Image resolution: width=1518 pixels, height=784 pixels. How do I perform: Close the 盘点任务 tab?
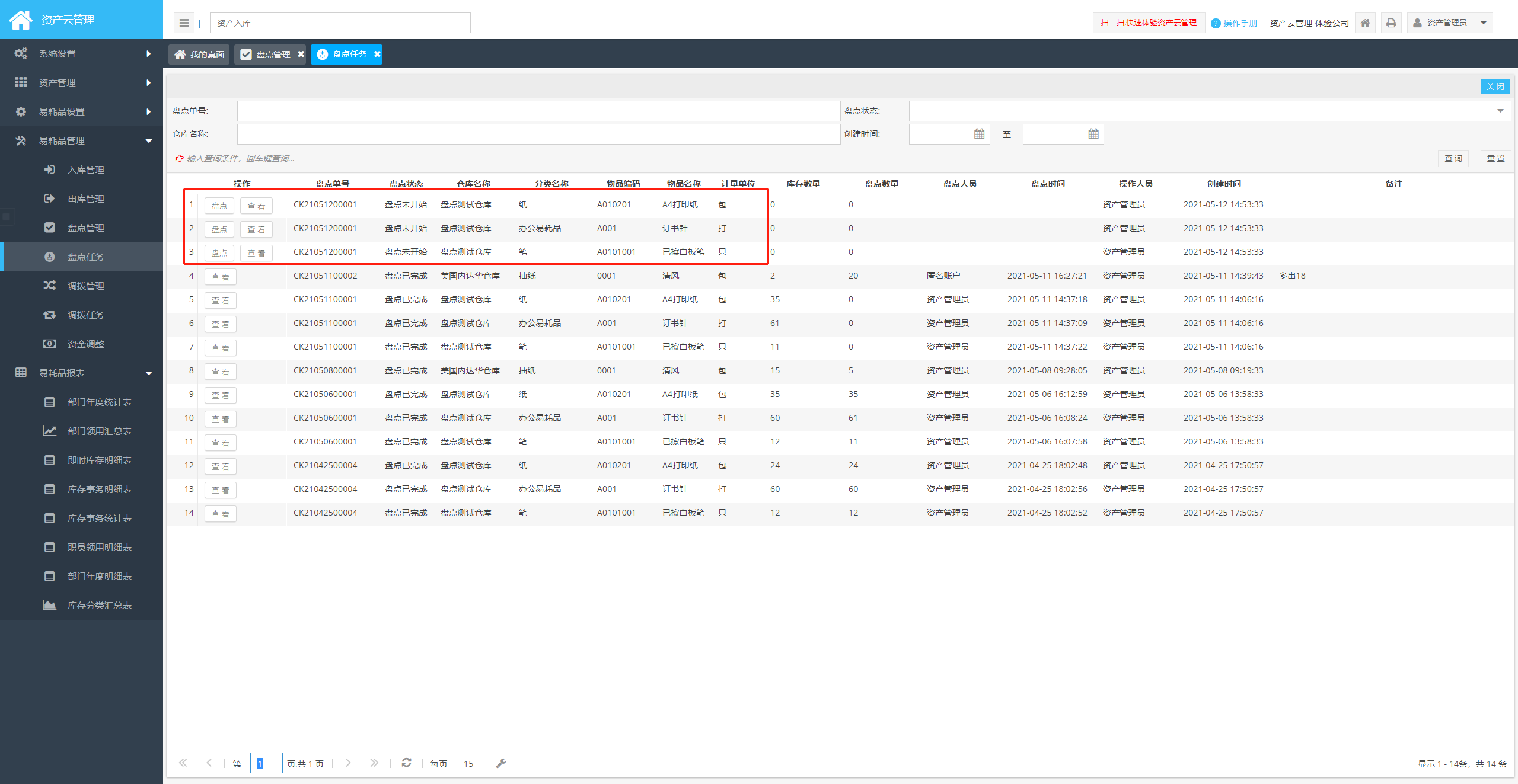coord(377,54)
